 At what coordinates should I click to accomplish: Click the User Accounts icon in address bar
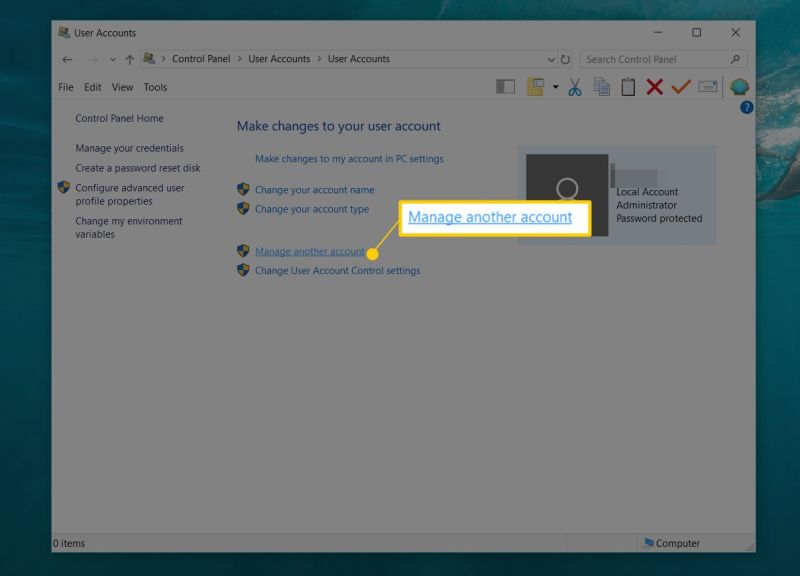coord(149,59)
